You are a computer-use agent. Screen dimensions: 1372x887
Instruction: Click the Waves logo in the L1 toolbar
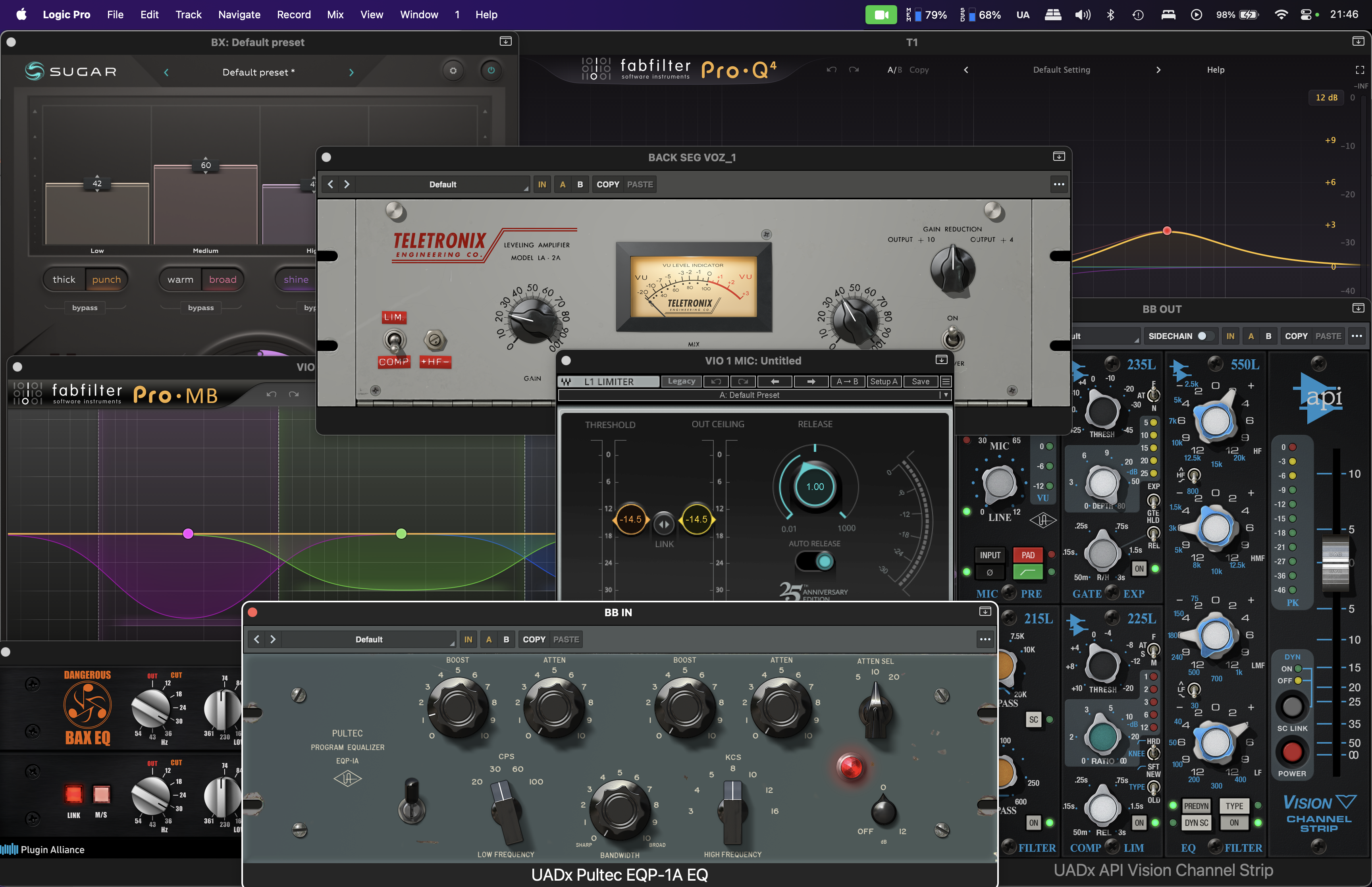(567, 381)
